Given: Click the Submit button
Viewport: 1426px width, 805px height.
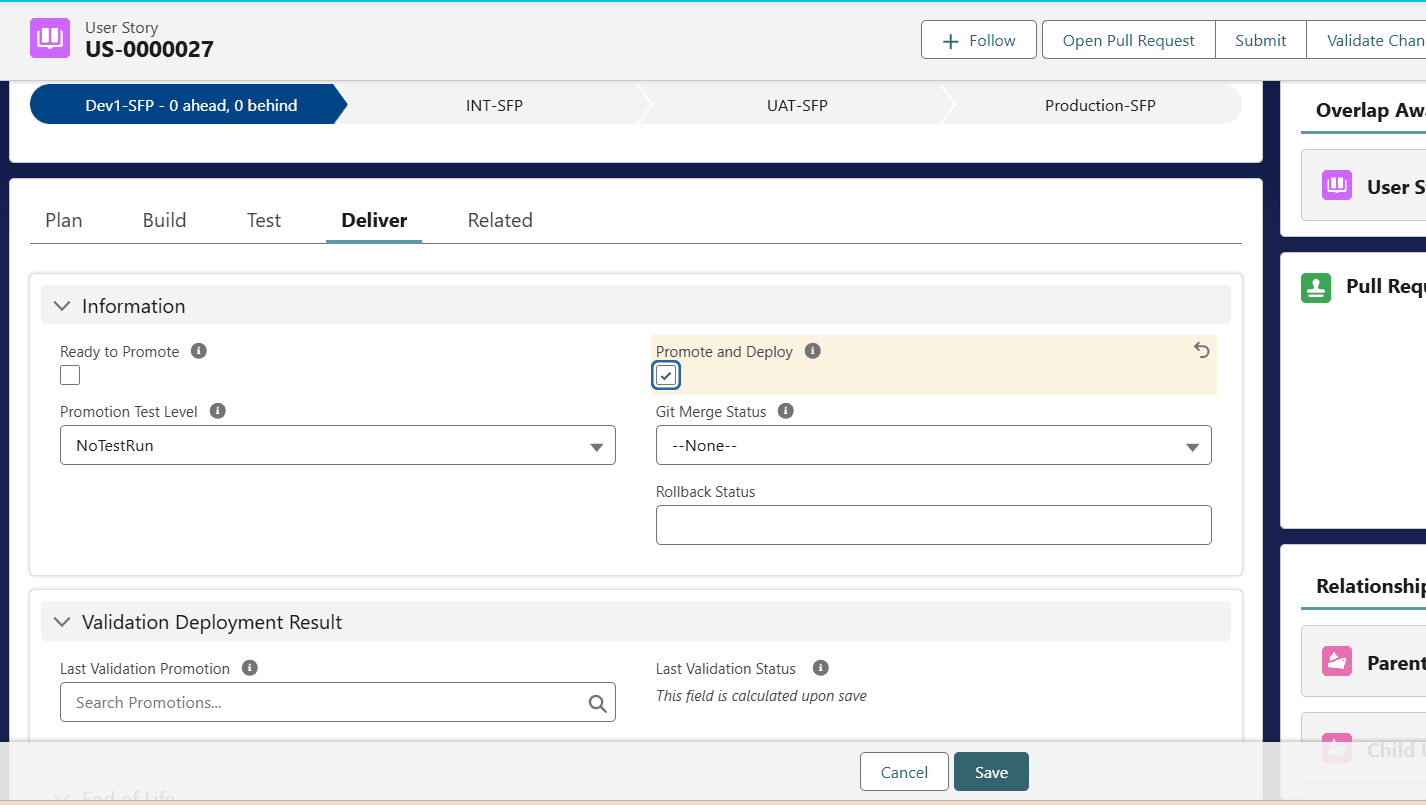Looking at the screenshot, I should point(1260,40).
